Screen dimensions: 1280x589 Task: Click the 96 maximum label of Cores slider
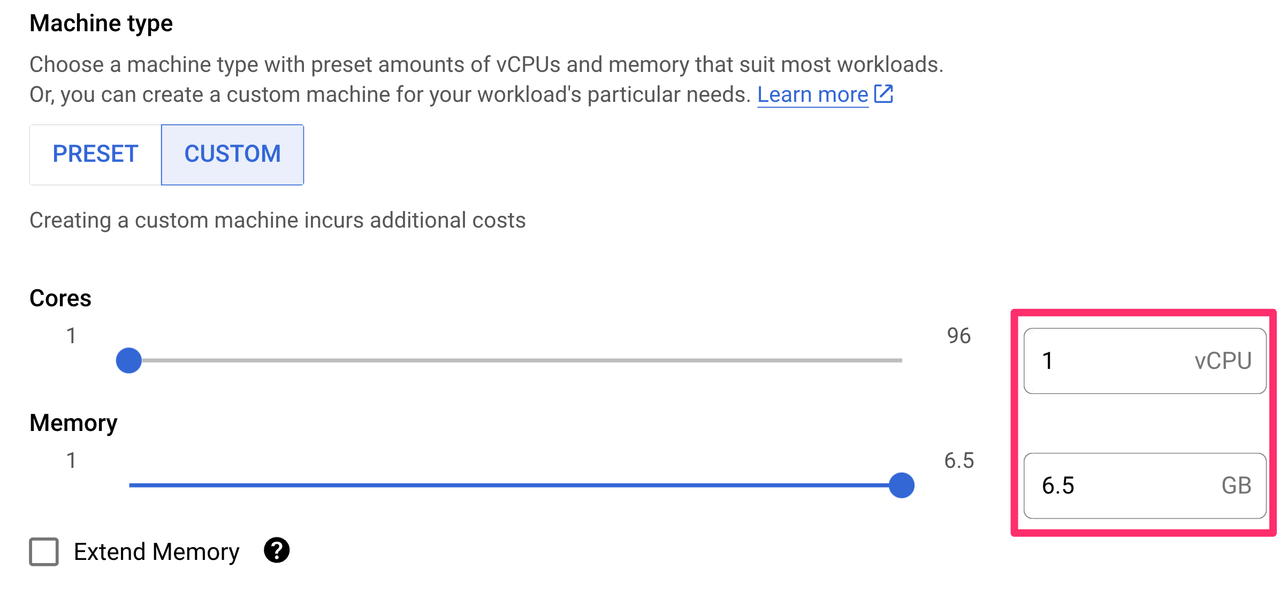click(x=958, y=336)
